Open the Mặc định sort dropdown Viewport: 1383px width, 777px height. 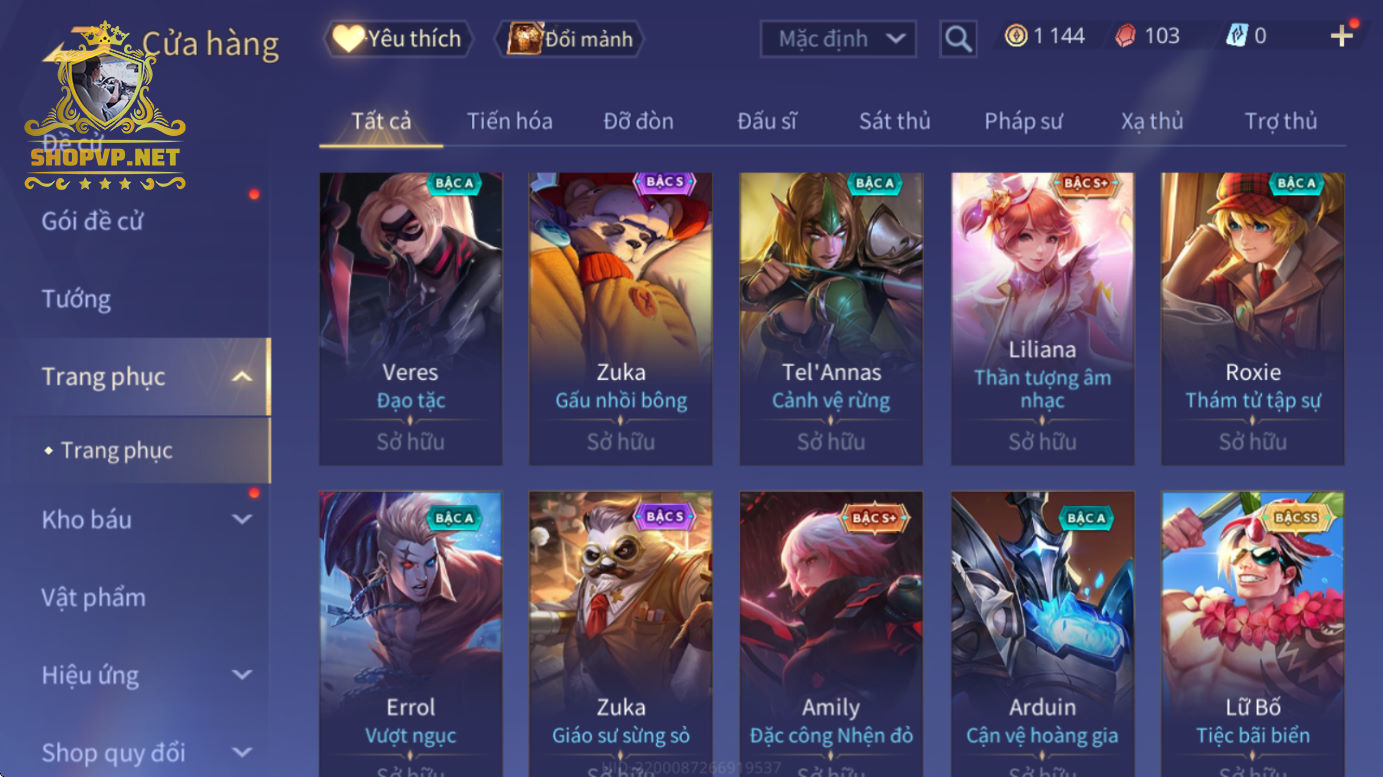coord(839,39)
